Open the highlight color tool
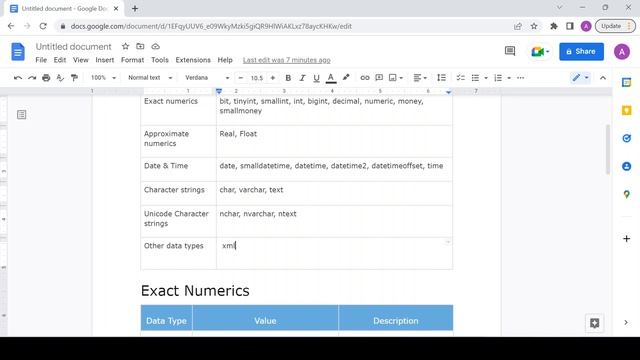 click(346, 78)
